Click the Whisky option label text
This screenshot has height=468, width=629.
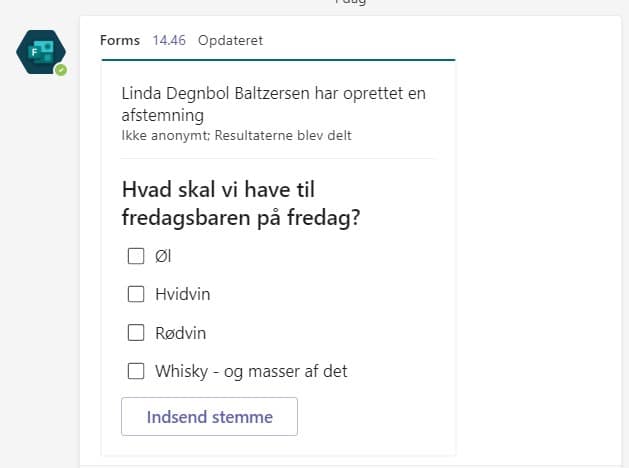[251, 371]
